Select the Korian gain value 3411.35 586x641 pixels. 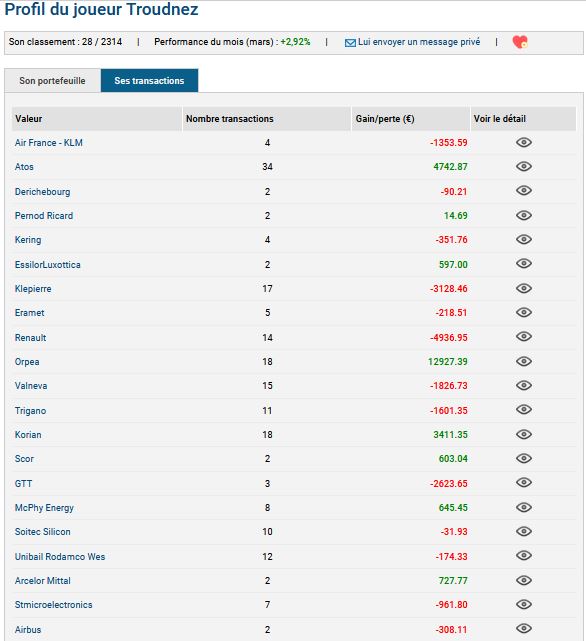click(450, 435)
